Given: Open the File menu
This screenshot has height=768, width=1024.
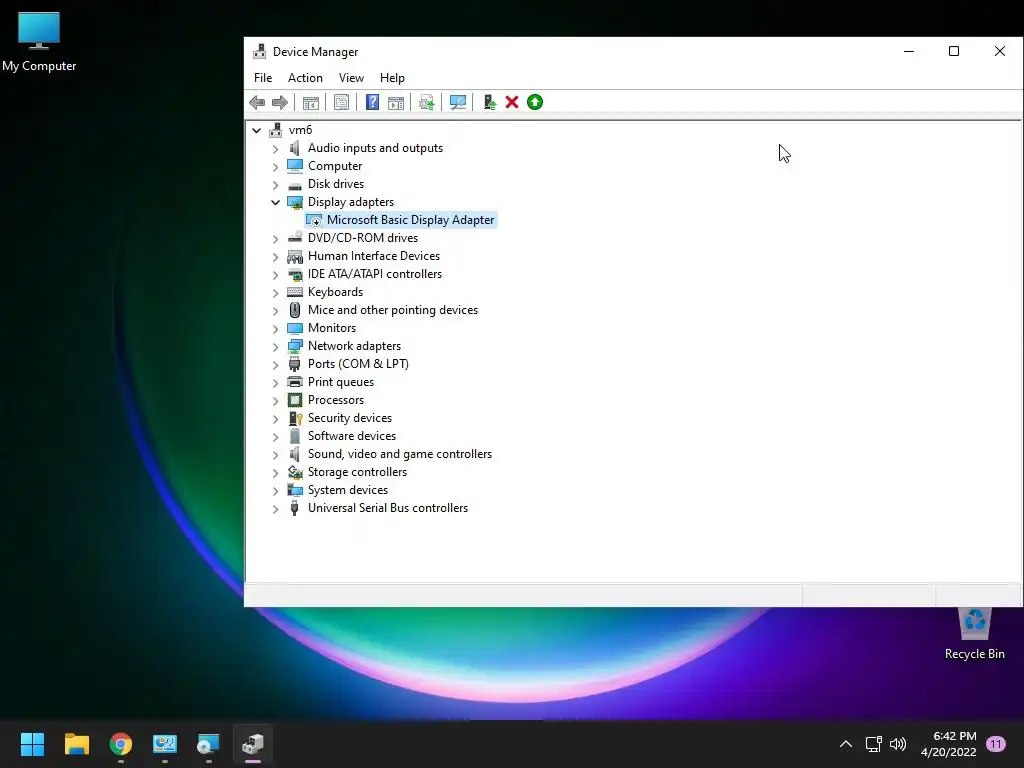Looking at the screenshot, I should [x=263, y=78].
